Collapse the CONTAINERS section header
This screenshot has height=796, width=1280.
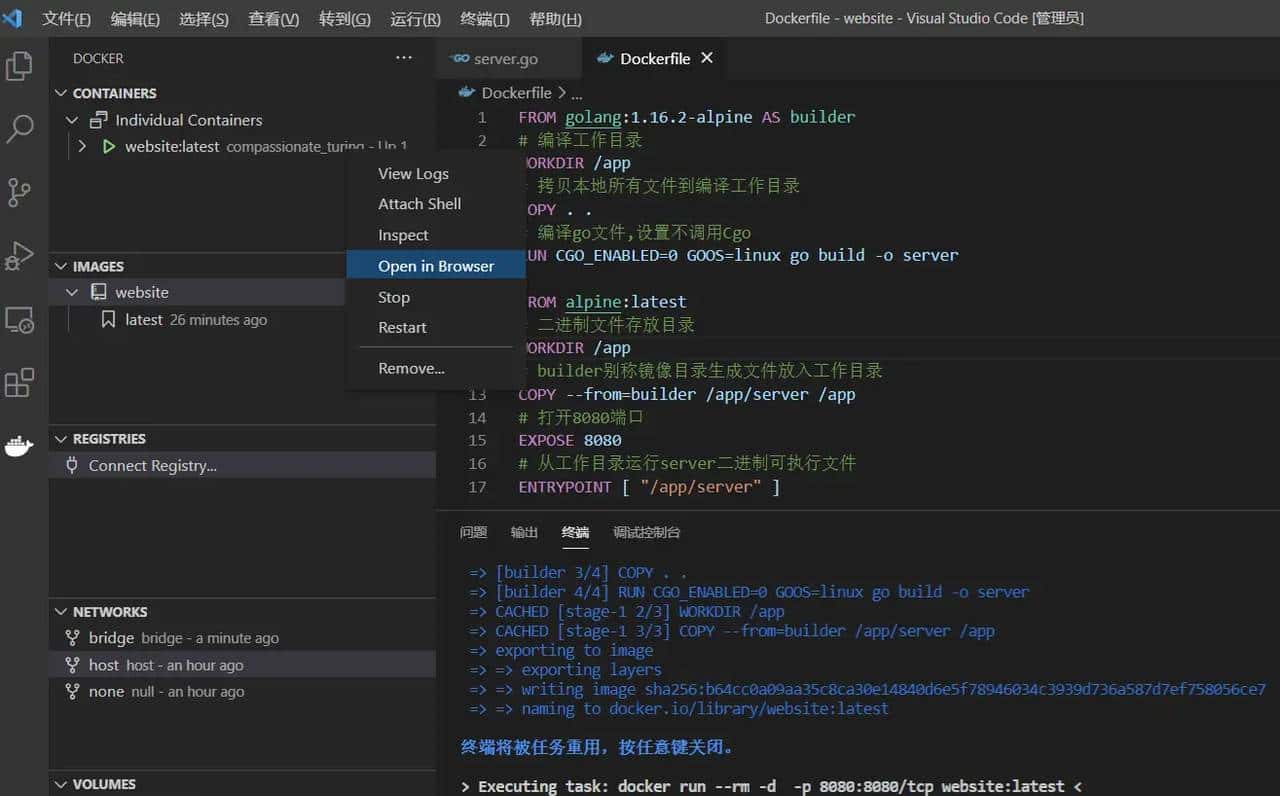[60, 92]
